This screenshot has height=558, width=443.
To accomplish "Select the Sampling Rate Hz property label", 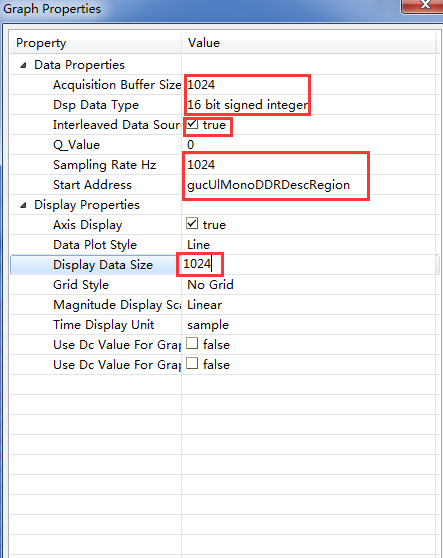I will point(105,165).
